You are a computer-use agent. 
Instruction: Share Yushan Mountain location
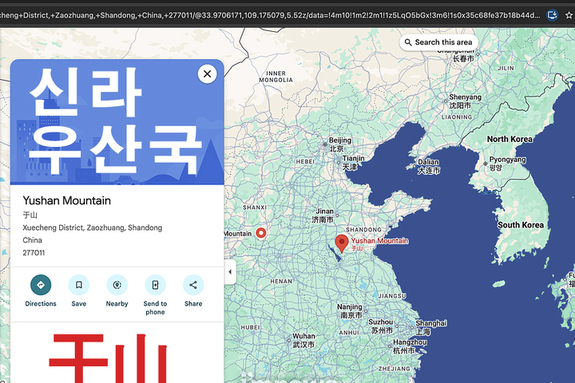coord(193,285)
